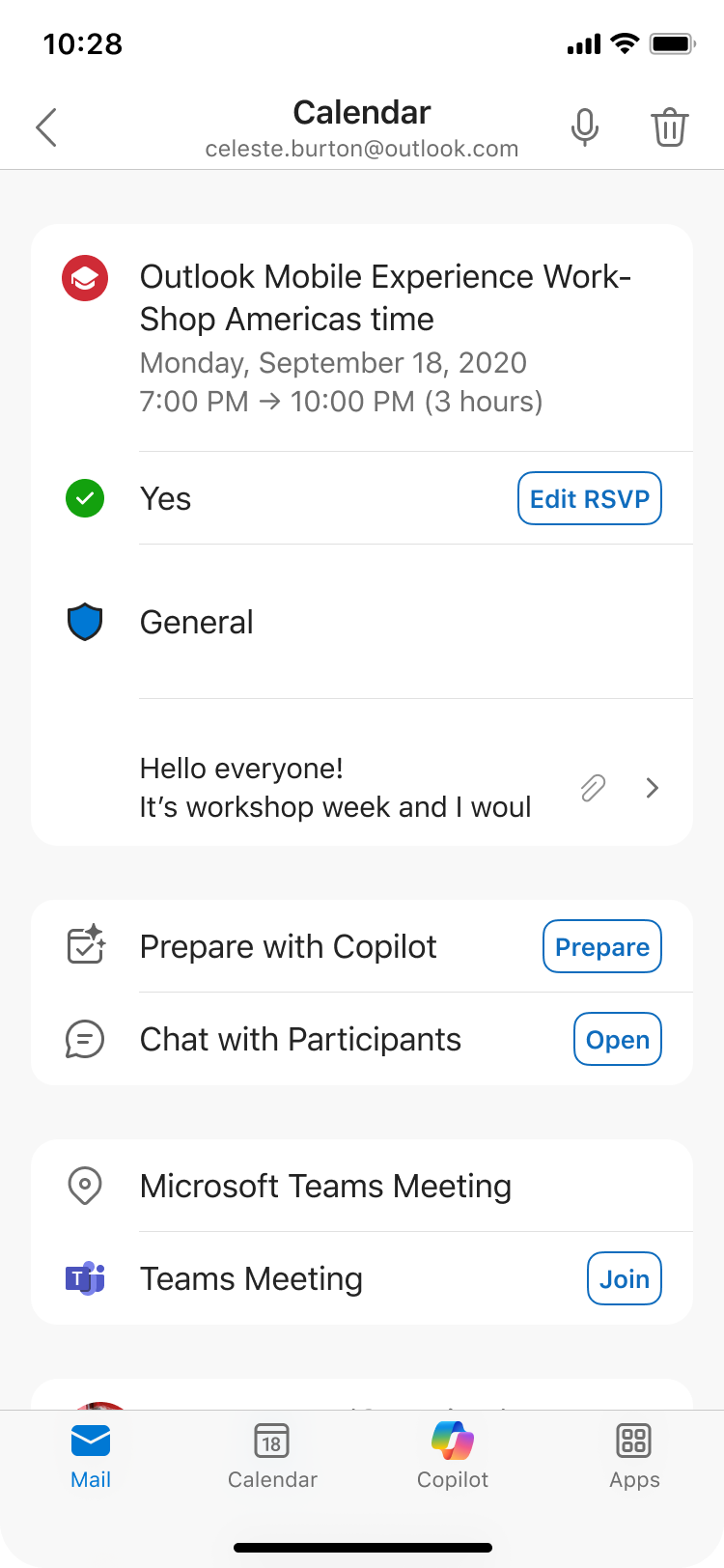Click the Edit RSVP button
Viewport: 724px width, 1568px height.
coord(590,498)
